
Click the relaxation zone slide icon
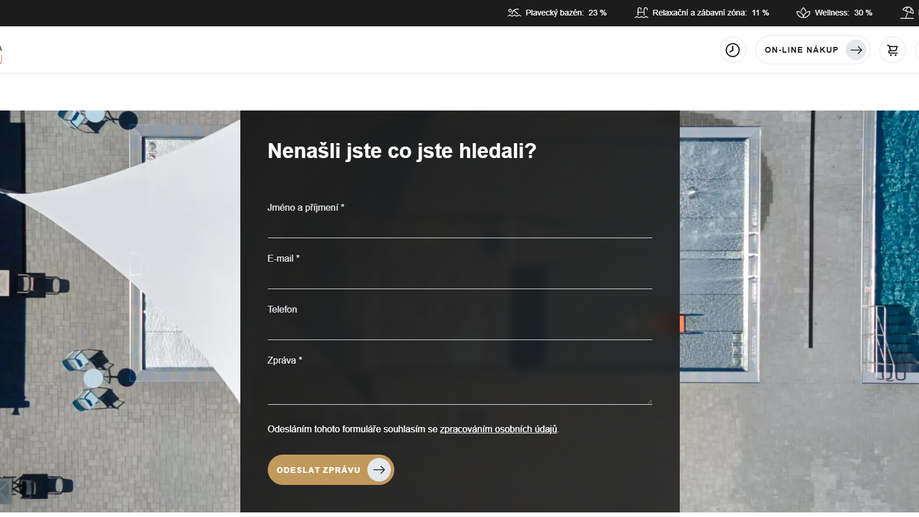[x=641, y=13]
